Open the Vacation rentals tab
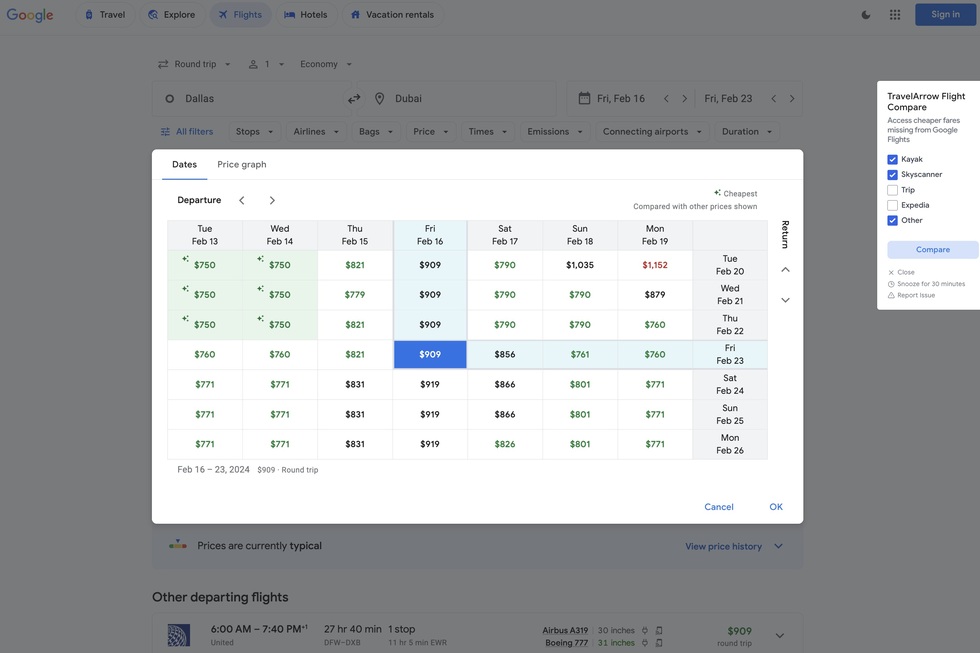The height and width of the screenshot is (653, 980). click(392, 14)
